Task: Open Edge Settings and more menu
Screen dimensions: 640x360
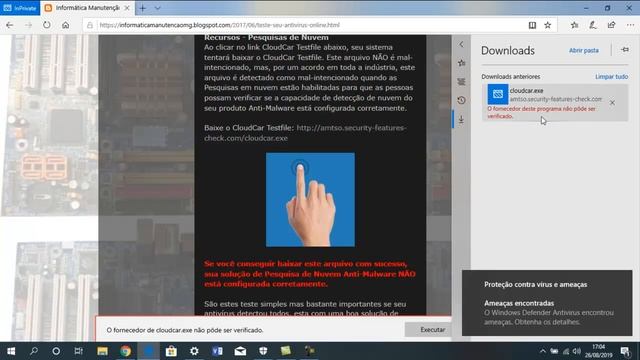Action: pos(630,25)
